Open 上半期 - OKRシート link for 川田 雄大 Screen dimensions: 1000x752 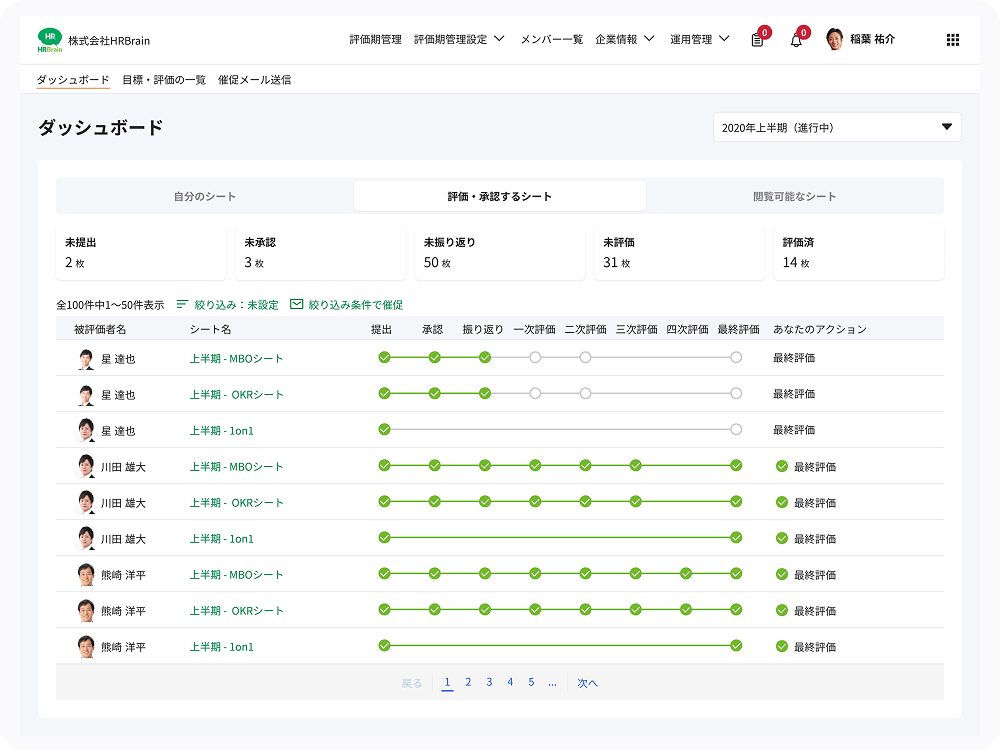tap(237, 503)
